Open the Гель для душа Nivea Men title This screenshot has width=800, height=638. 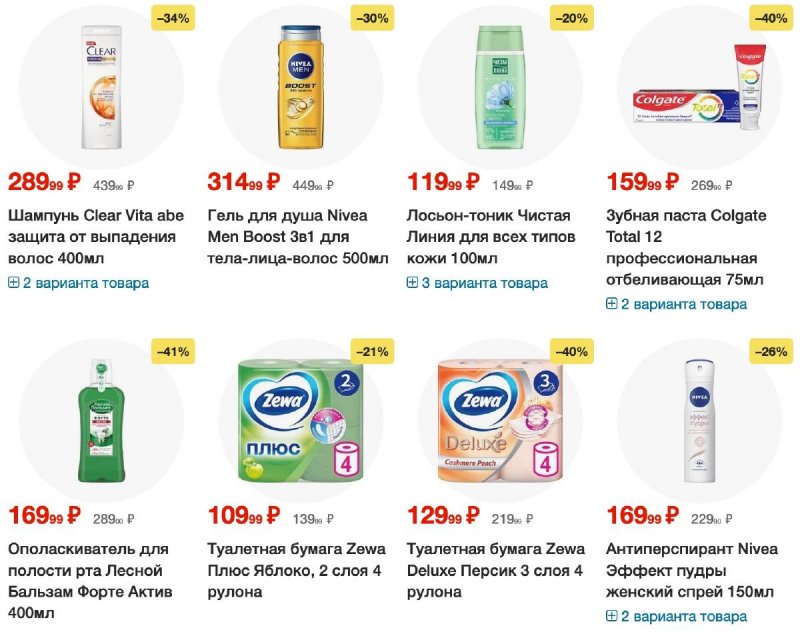click(298, 237)
